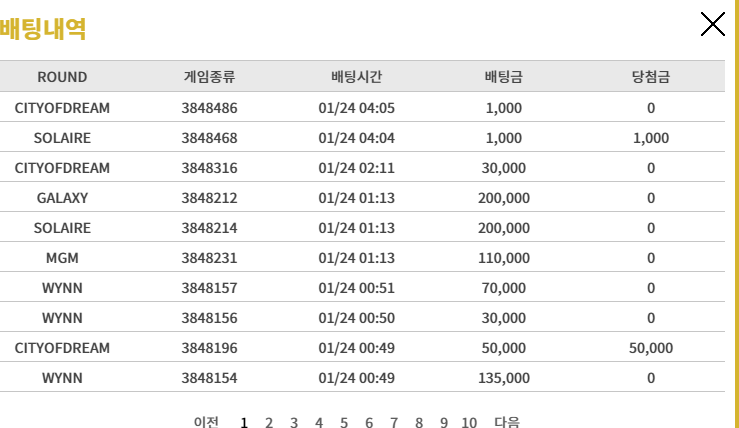
Task: Open page 4 of betting history
Action: pos(319,422)
